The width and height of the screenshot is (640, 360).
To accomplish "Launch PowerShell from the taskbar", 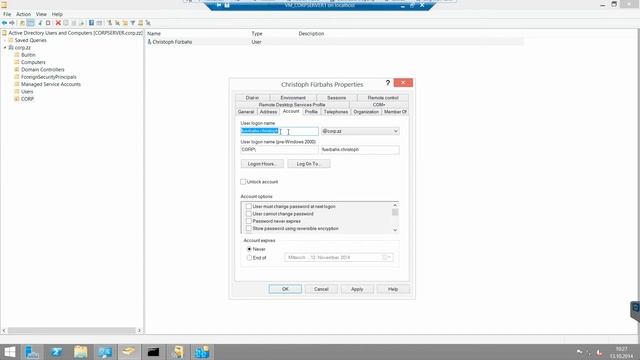I will coord(56,352).
